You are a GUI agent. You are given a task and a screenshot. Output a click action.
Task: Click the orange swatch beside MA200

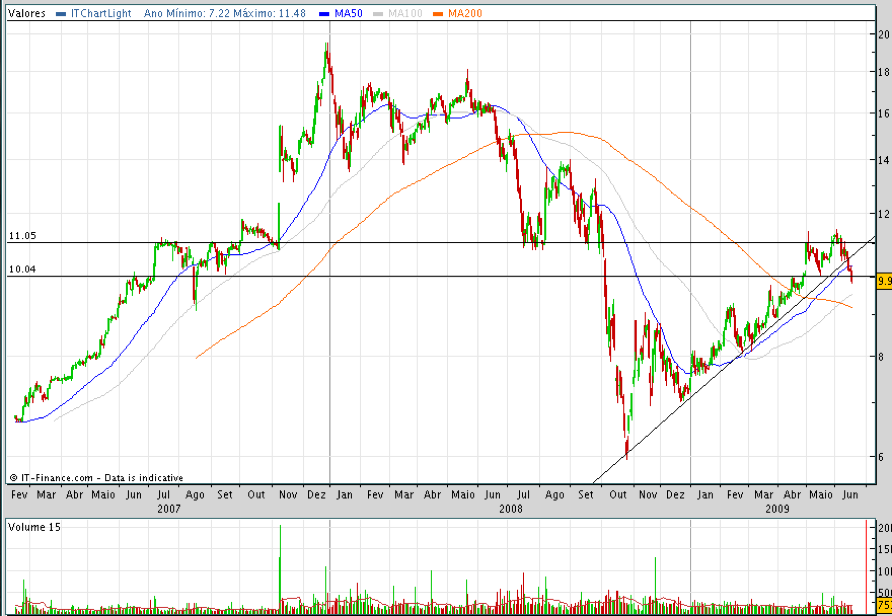coord(439,14)
